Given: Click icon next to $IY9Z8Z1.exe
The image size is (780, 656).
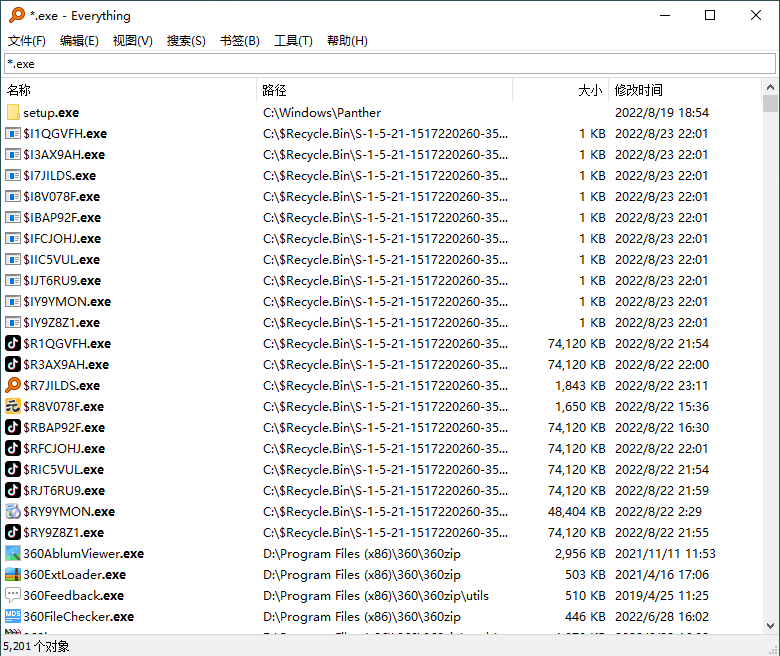Looking at the screenshot, I should coord(13,322).
